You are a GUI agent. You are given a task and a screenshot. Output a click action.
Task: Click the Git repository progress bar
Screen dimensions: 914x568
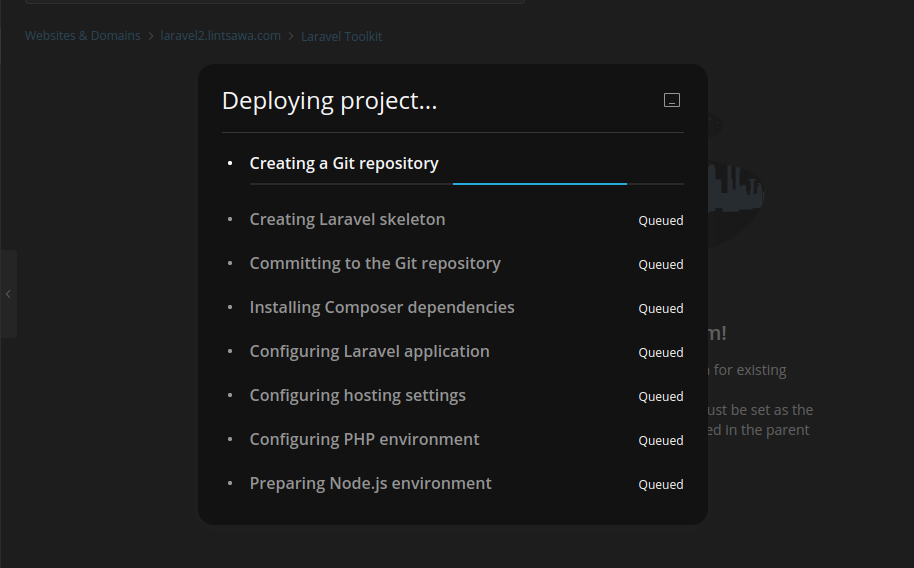[466, 184]
